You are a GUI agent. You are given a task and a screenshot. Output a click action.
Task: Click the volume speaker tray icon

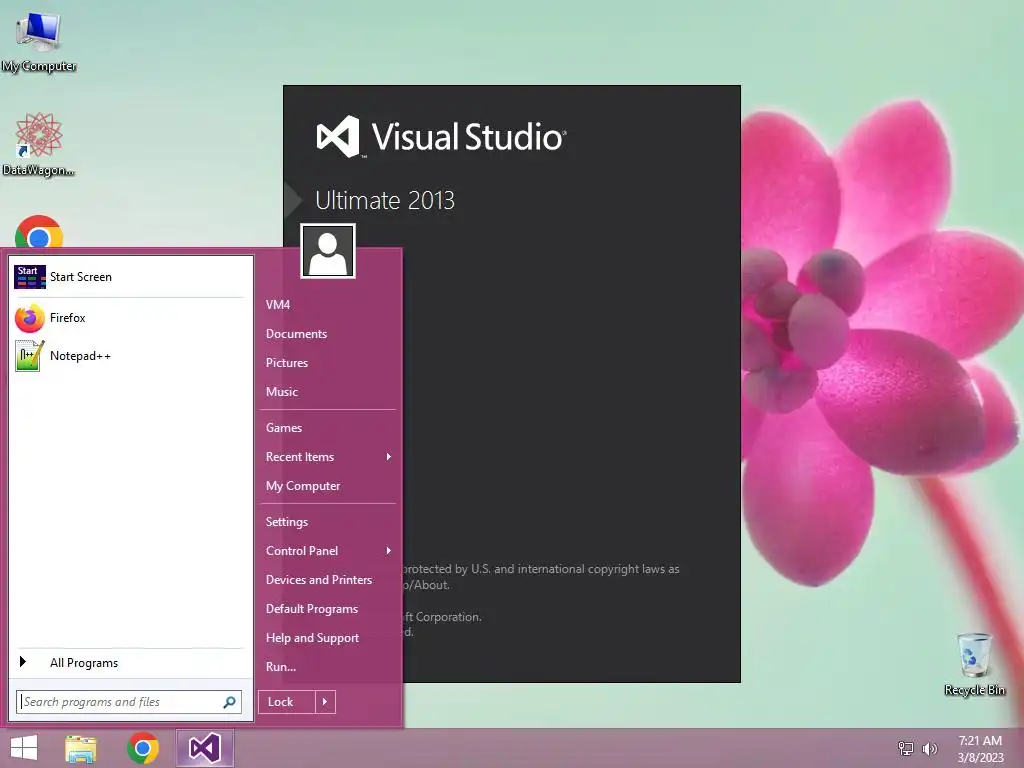[929, 748]
